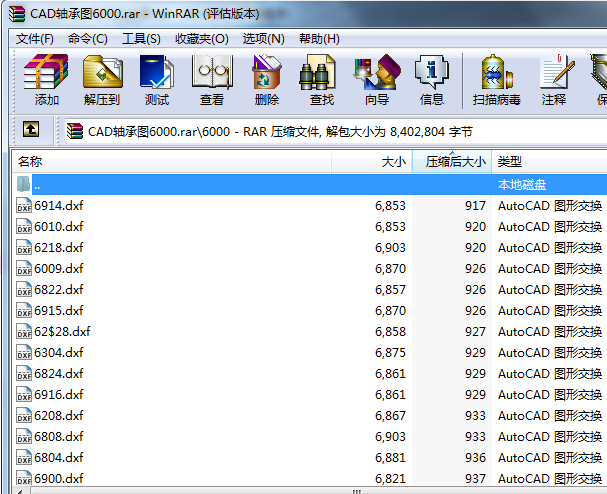The height and width of the screenshot is (494, 607).
Task: Open the 查找 (Find) binoculars tool
Action: (x=321, y=80)
